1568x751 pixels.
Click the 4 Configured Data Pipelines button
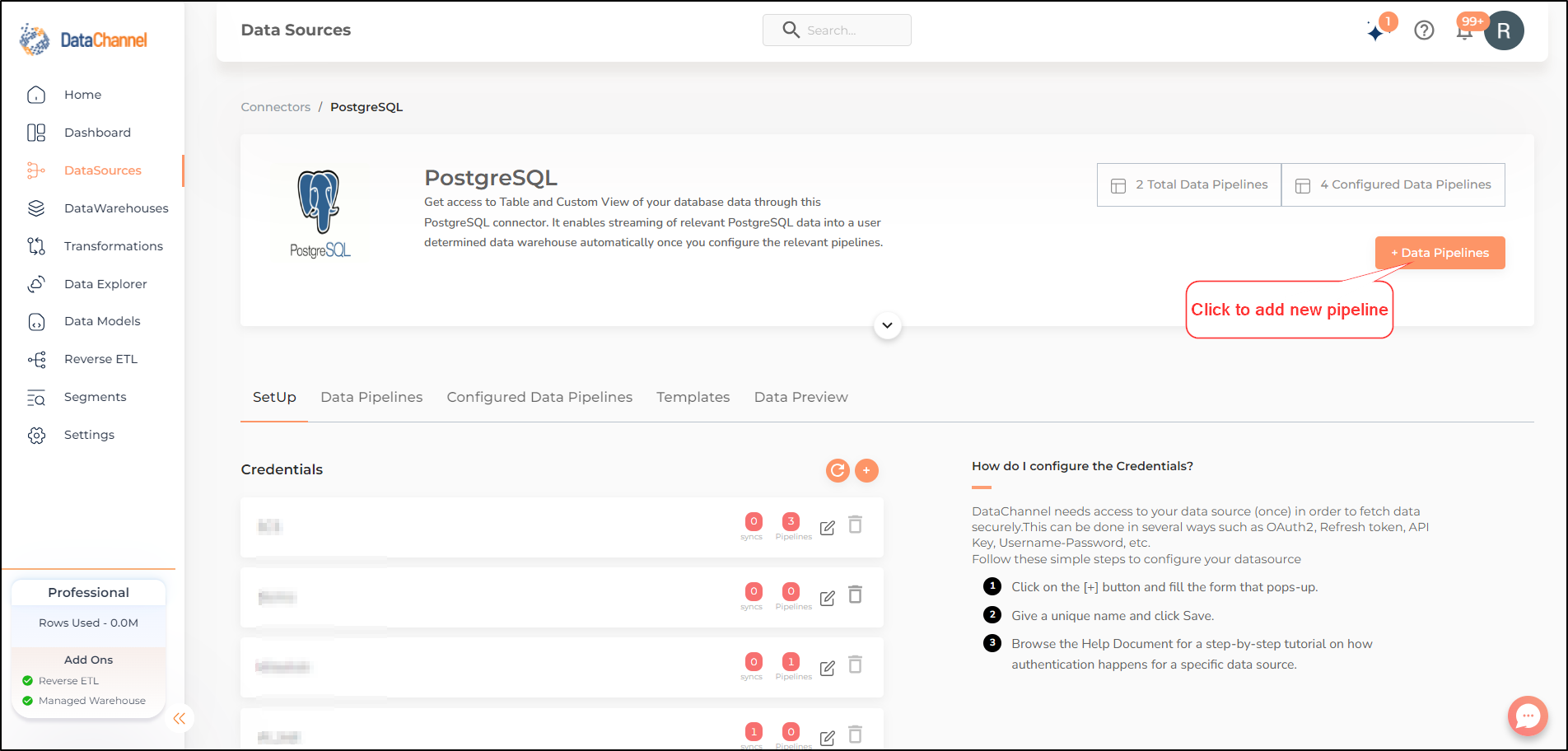(x=1393, y=184)
